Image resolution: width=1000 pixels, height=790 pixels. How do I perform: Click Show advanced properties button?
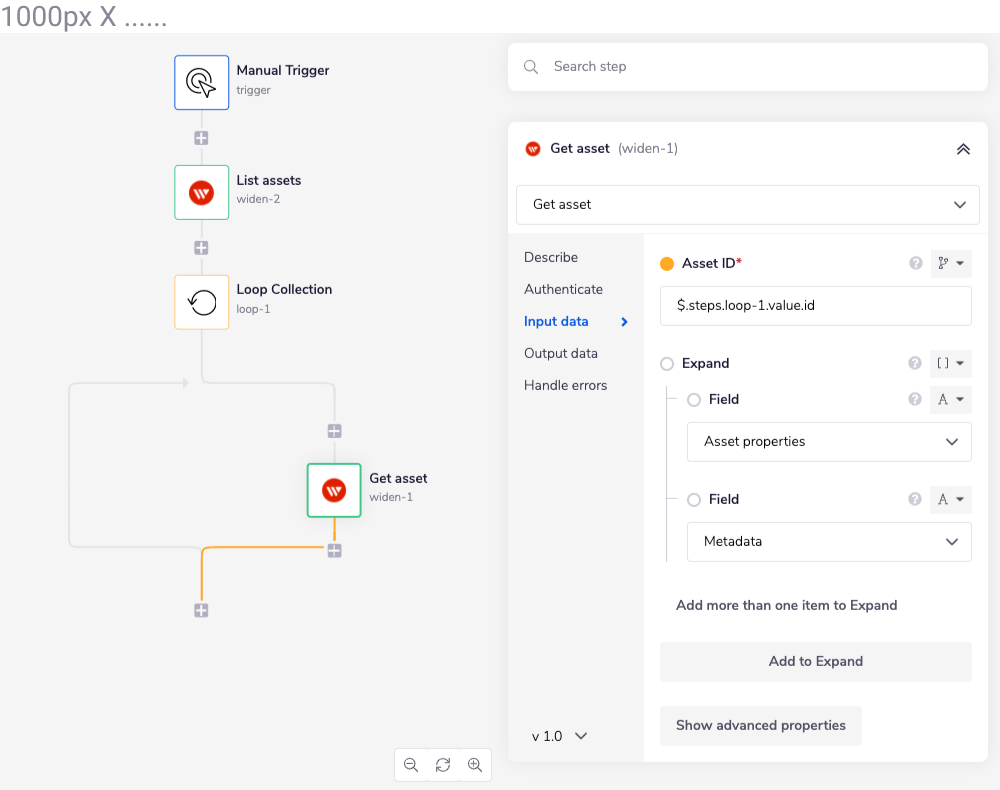[x=760, y=725]
